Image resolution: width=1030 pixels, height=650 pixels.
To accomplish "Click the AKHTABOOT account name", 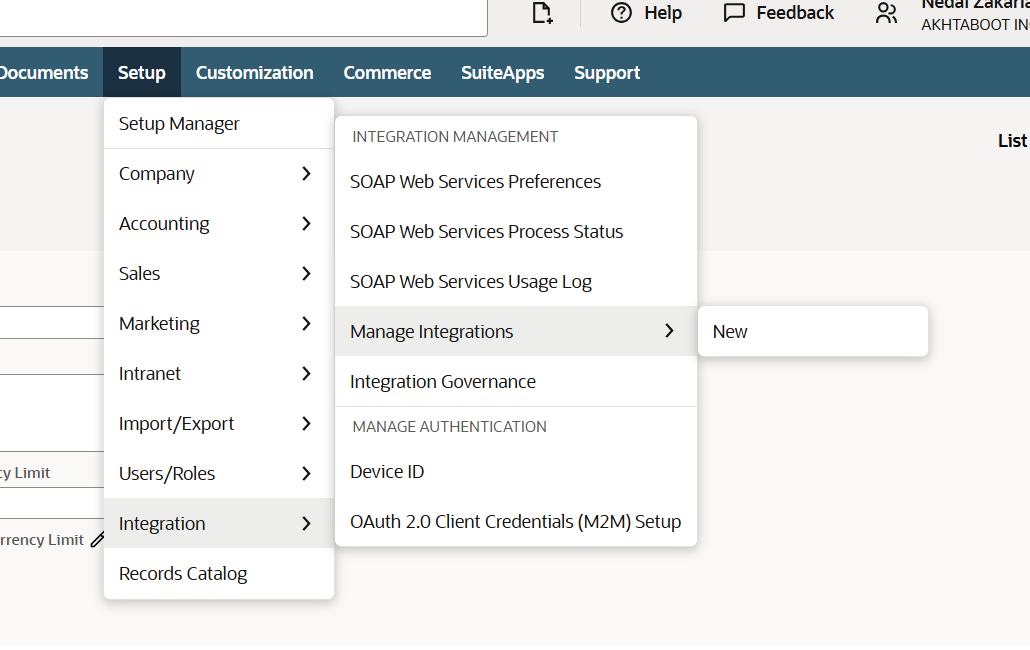I will pos(975,25).
